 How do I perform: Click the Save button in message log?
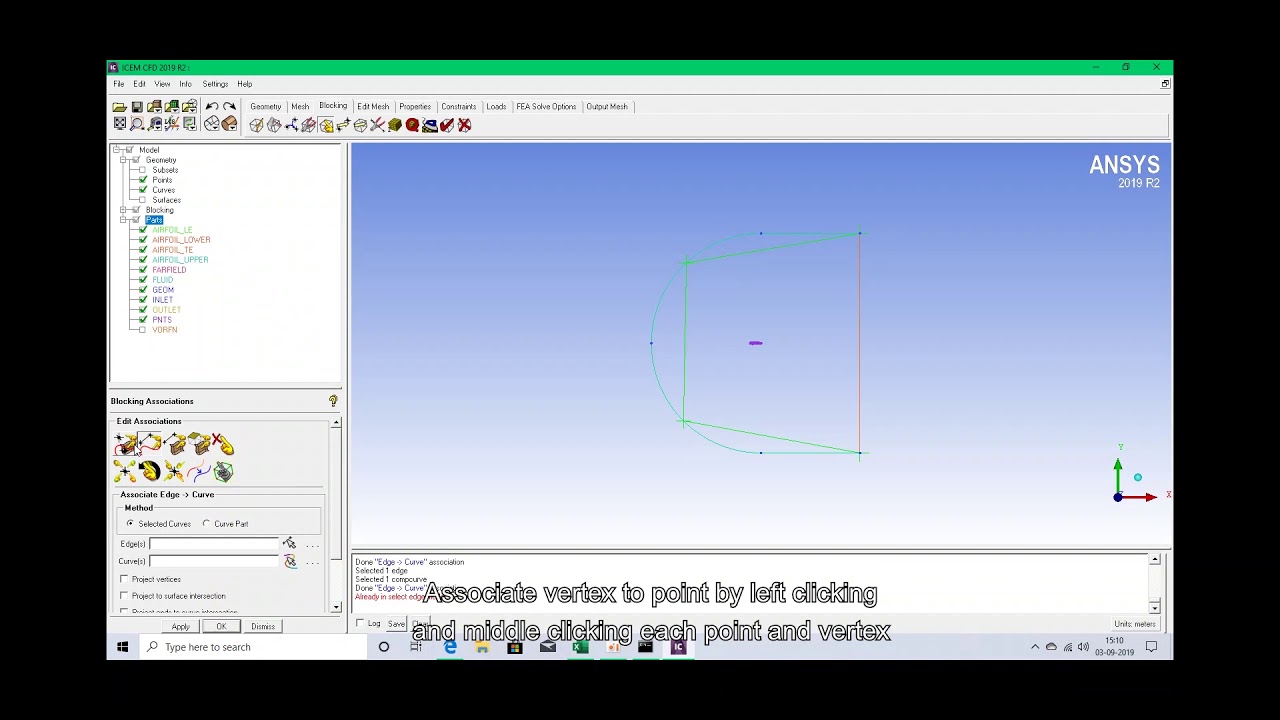point(397,624)
